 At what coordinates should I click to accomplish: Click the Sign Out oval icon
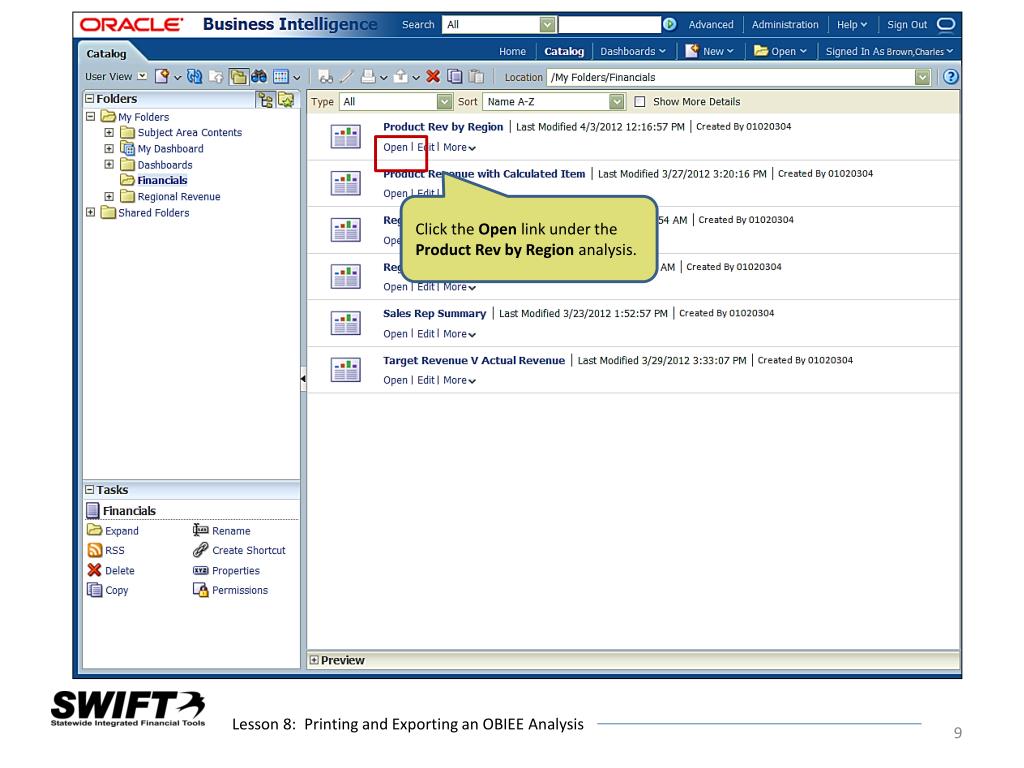[946, 24]
